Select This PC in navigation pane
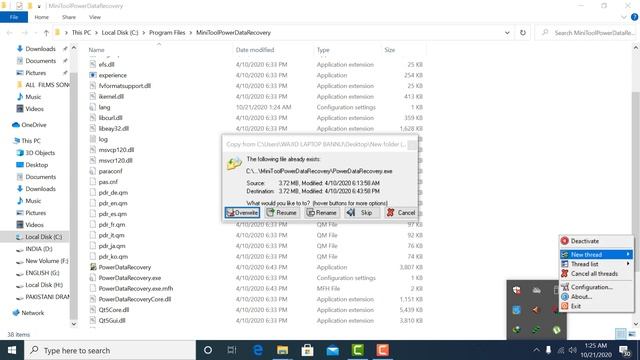 pos(31,141)
